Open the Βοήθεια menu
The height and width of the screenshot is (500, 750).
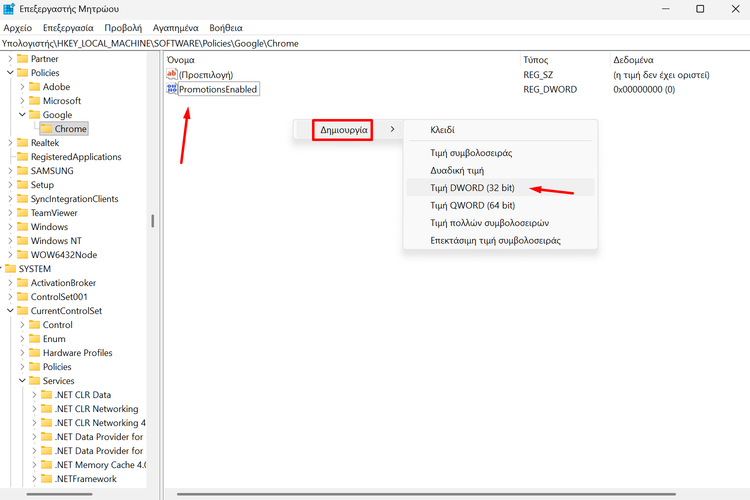tap(226, 28)
